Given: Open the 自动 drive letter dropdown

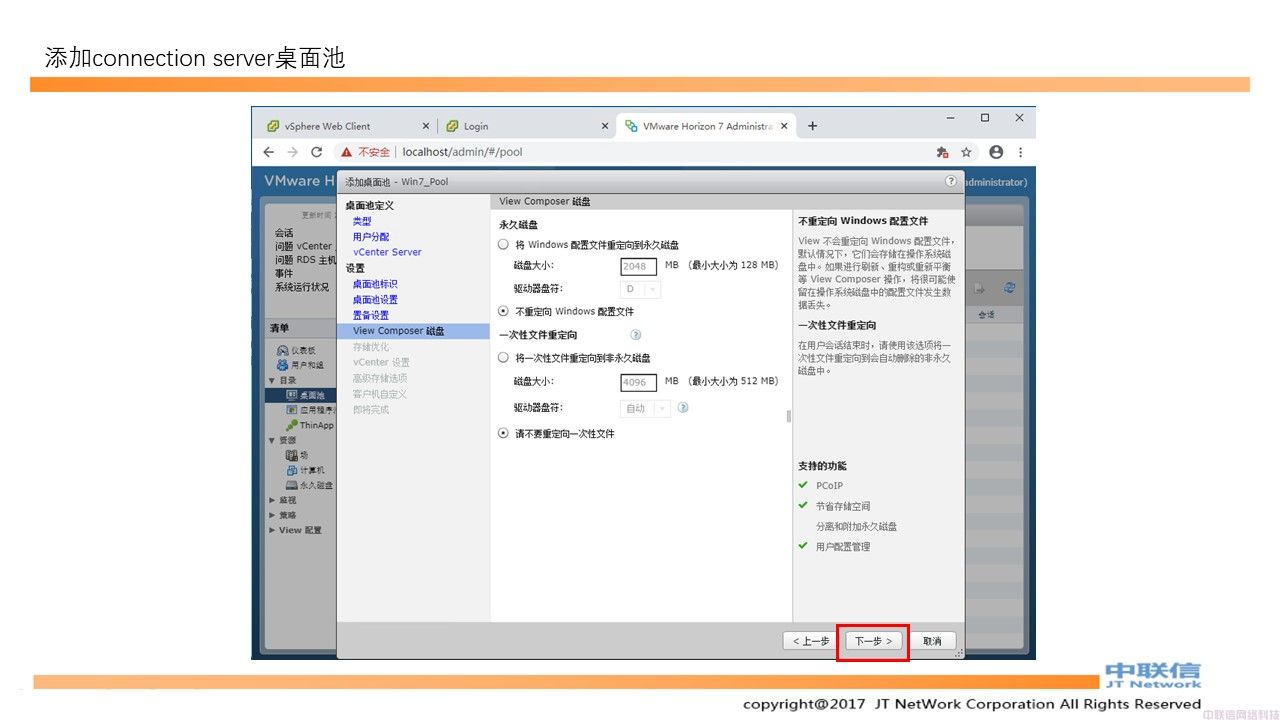Looking at the screenshot, I should (x=645, y=408).
